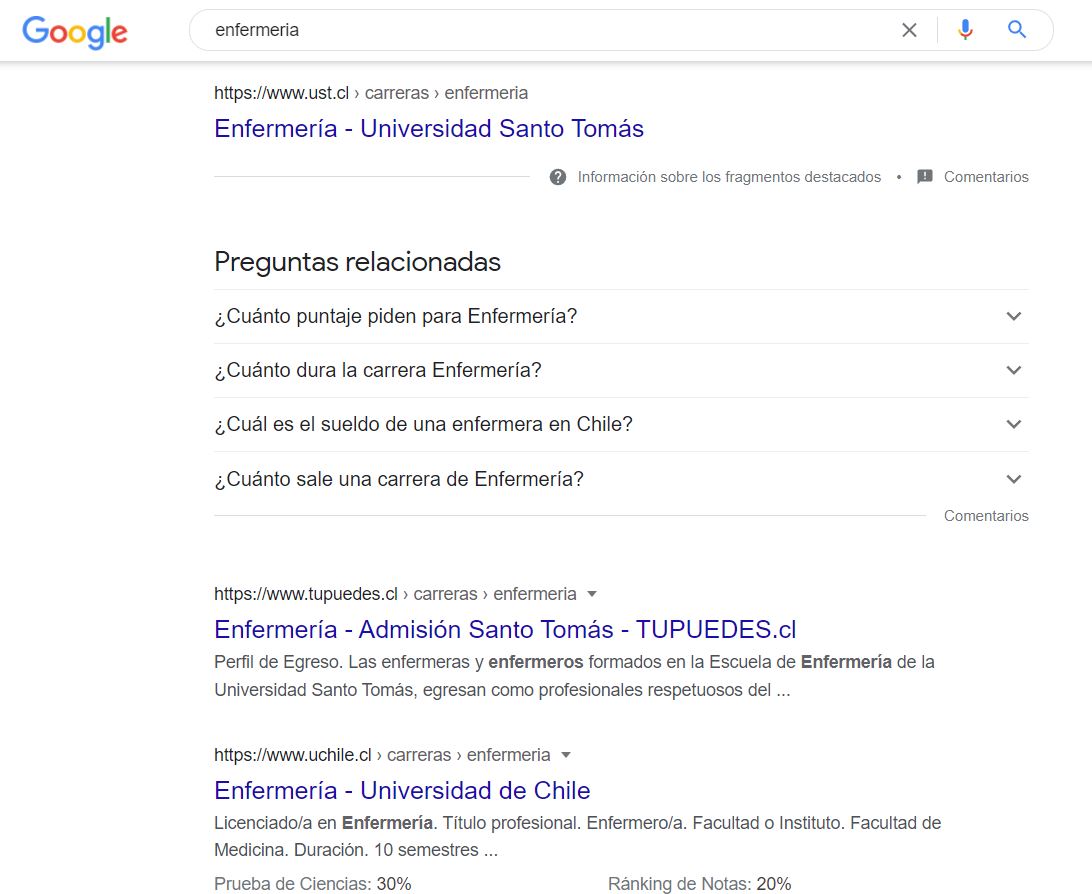Click 'Información sobre los fragmentos destacados'

[x=728, y=177]
